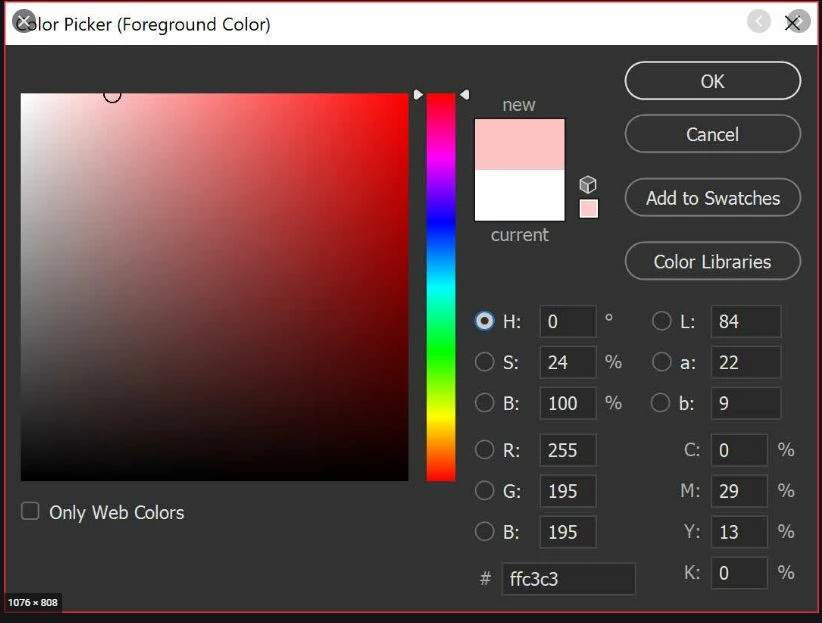Select the blue channel B radio button
The height and width of the screenshot is (623, 822).
tap(484, 531)
